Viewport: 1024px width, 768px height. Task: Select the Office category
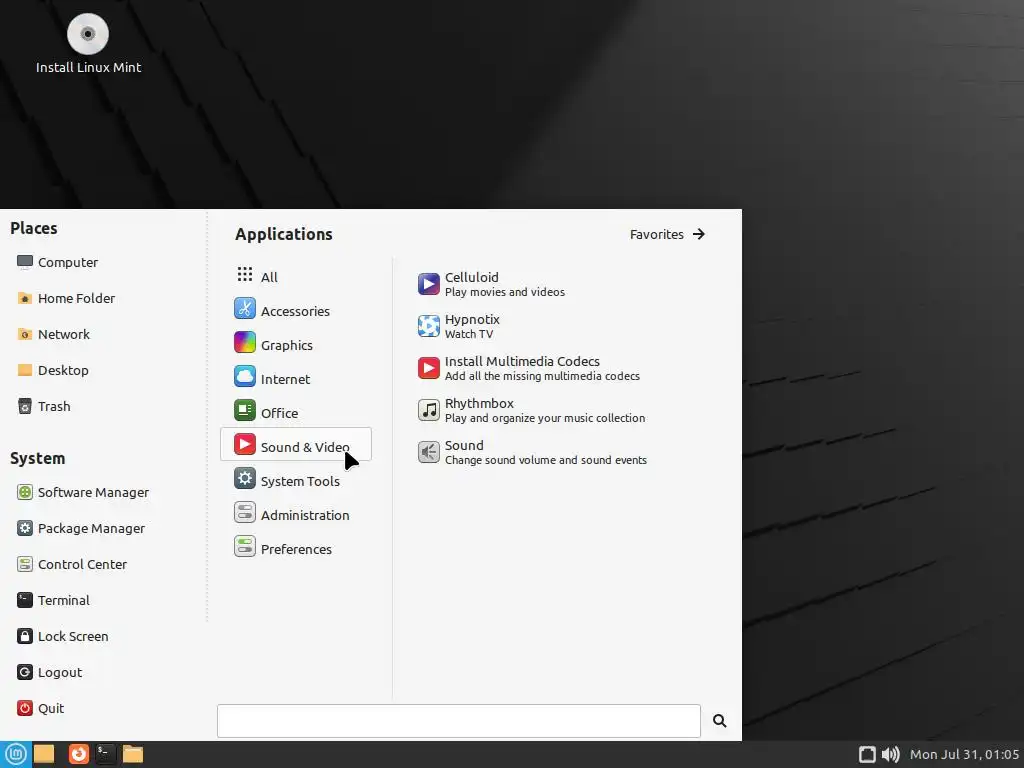(296, 412)
